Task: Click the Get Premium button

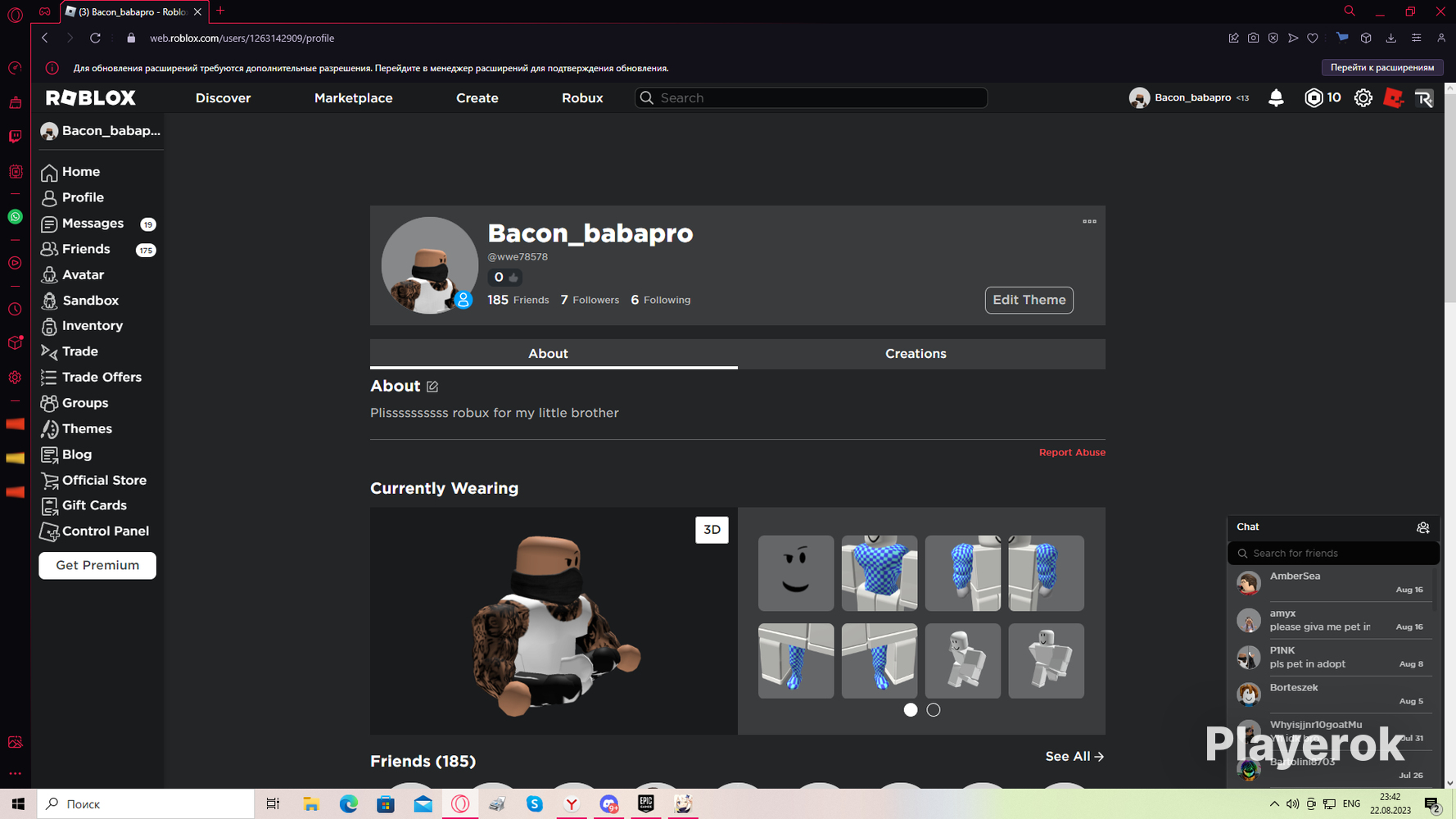Action: click(97, 565)
